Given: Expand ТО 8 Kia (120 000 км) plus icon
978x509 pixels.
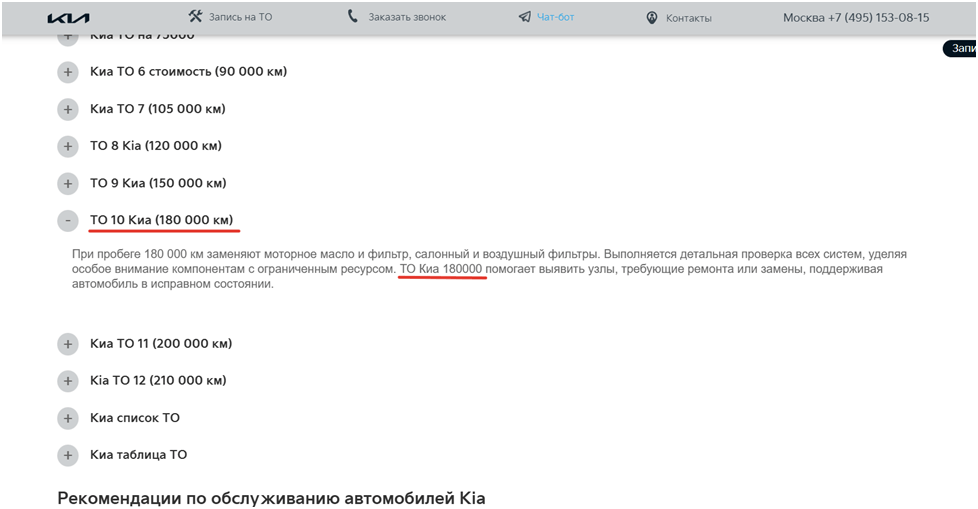Looking at the screenshot, I should (x=68, y=147).
